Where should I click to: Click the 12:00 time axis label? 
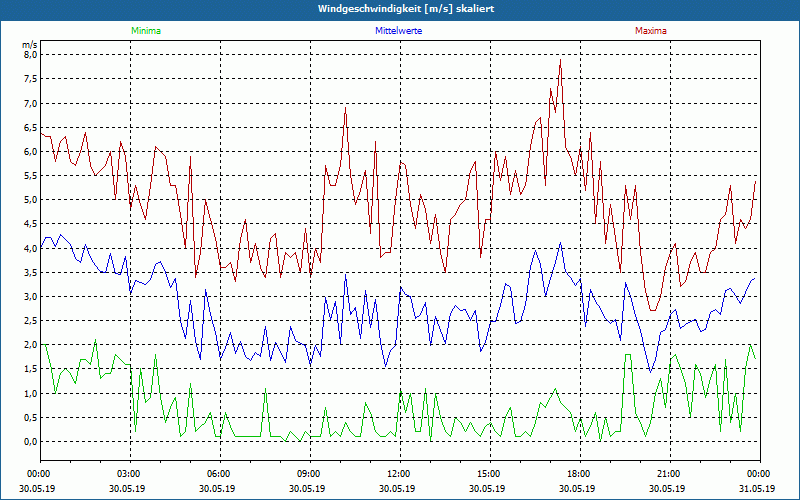coord(401,474)
